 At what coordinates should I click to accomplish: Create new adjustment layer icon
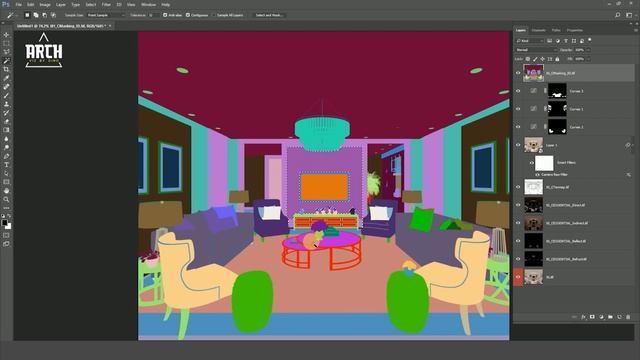coord(601,317)
